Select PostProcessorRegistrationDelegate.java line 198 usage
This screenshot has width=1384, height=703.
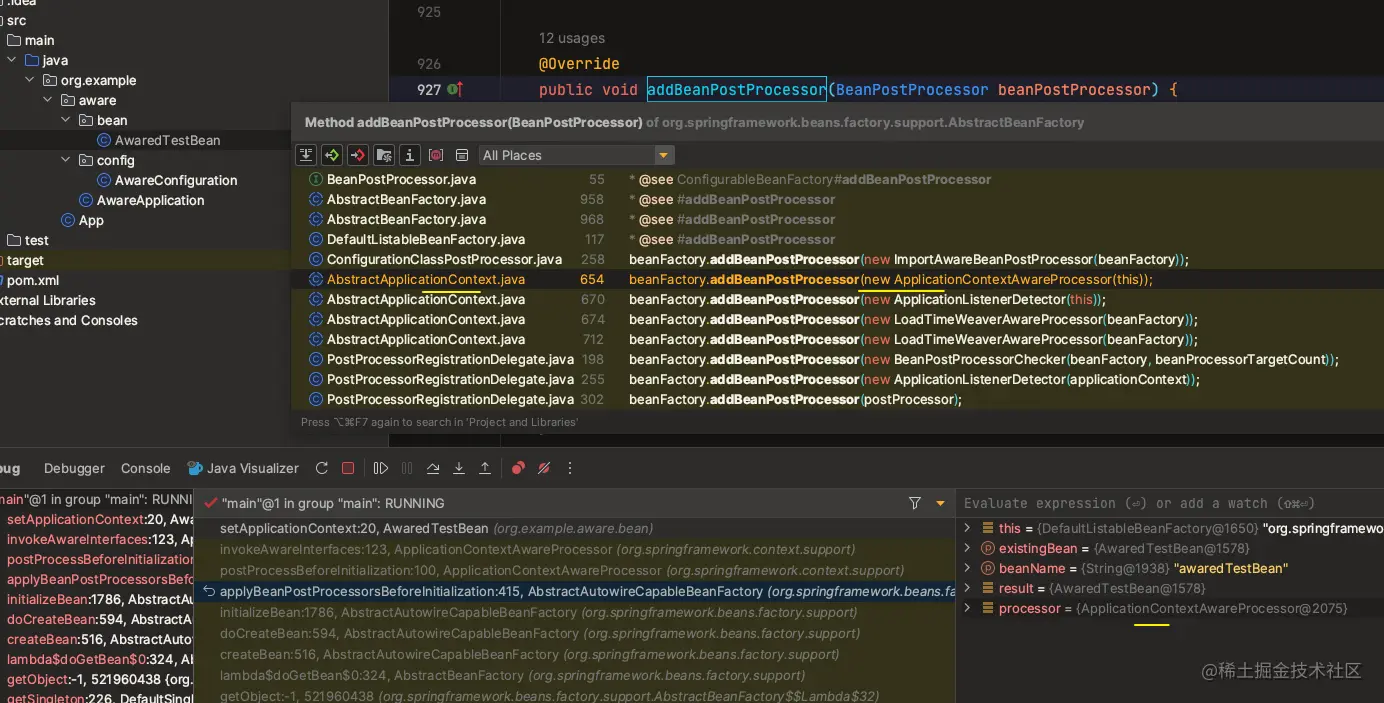click(x=837, y=359)
